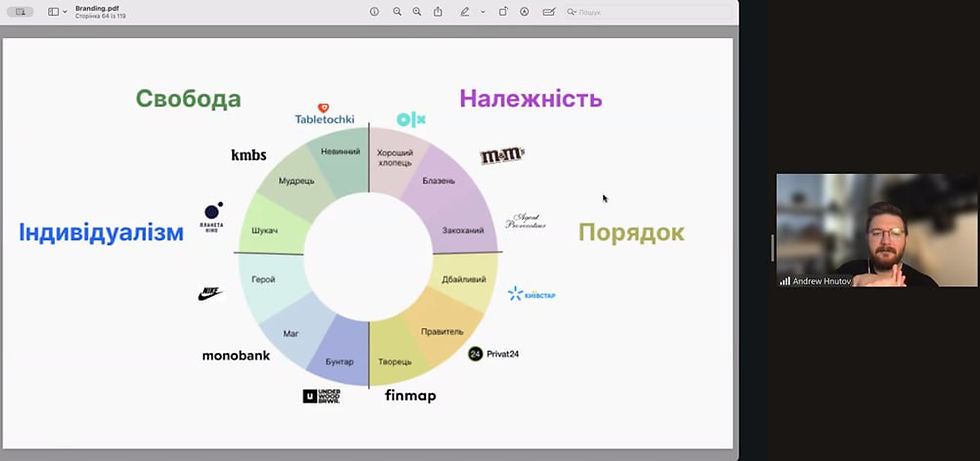The width and height of the screenshot is (980, 461).
Task: Rotate the page with rotate icon
Action: 502,12
